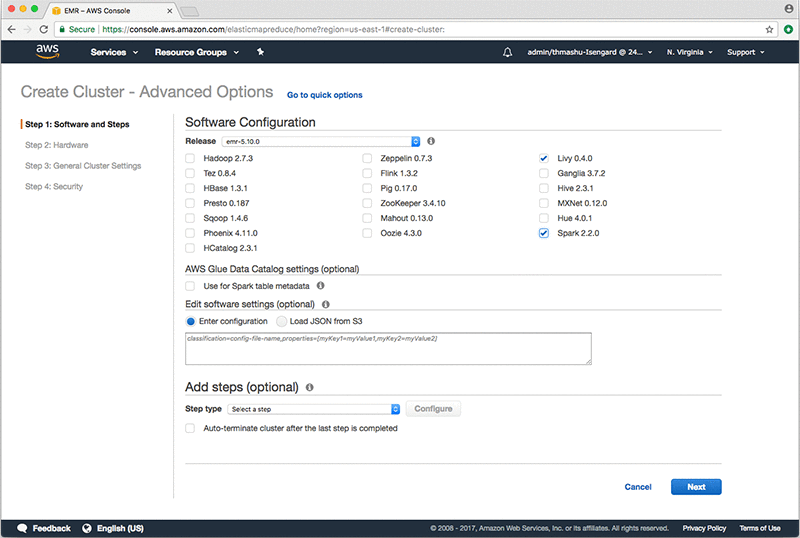This screenshot has height=538, width=800.
Task: Close the EMR – AWS Console tab
Action: (x=169, y=11)
